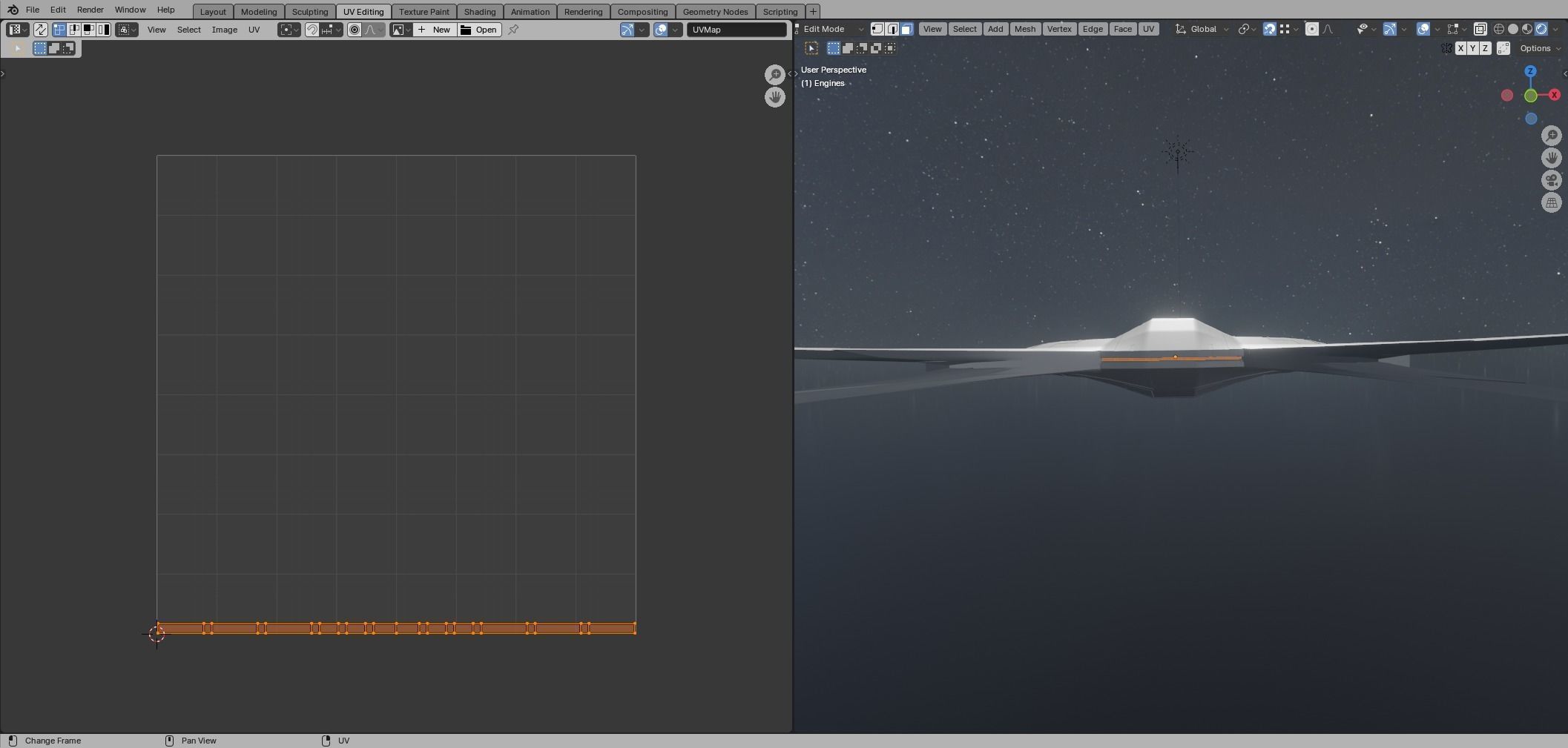Toggle camera view in 3D viewport
The width and height of the screenshot is (1568, 748).
[1552, 180]
